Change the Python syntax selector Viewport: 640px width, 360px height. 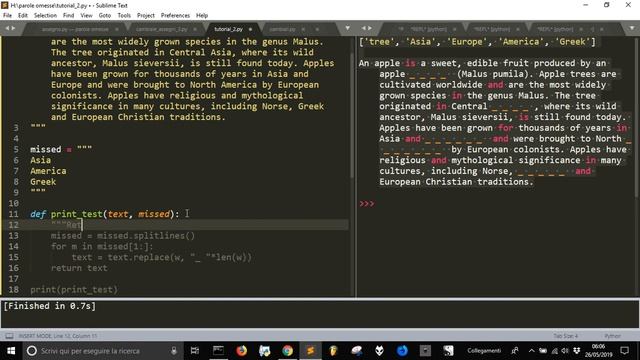[612, 336]
